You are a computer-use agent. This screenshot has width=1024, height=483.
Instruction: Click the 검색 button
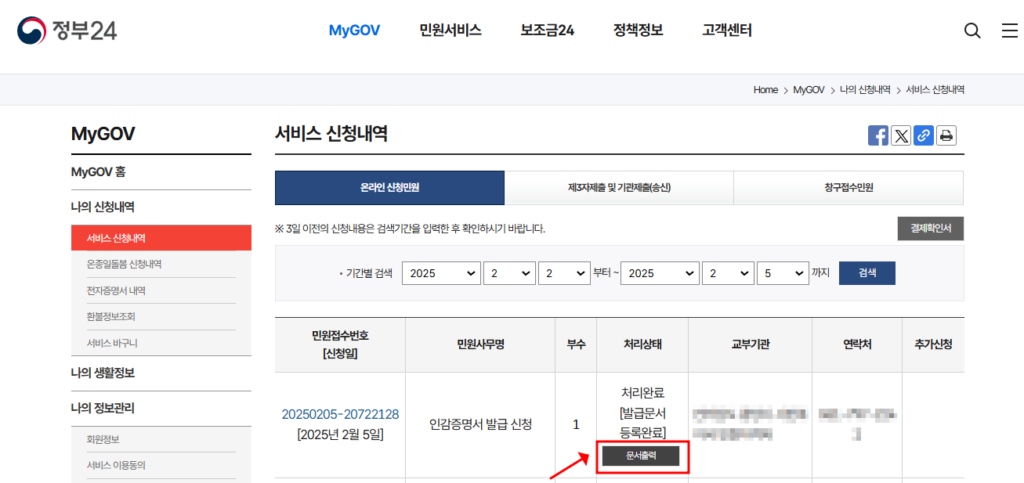(867, 273)
